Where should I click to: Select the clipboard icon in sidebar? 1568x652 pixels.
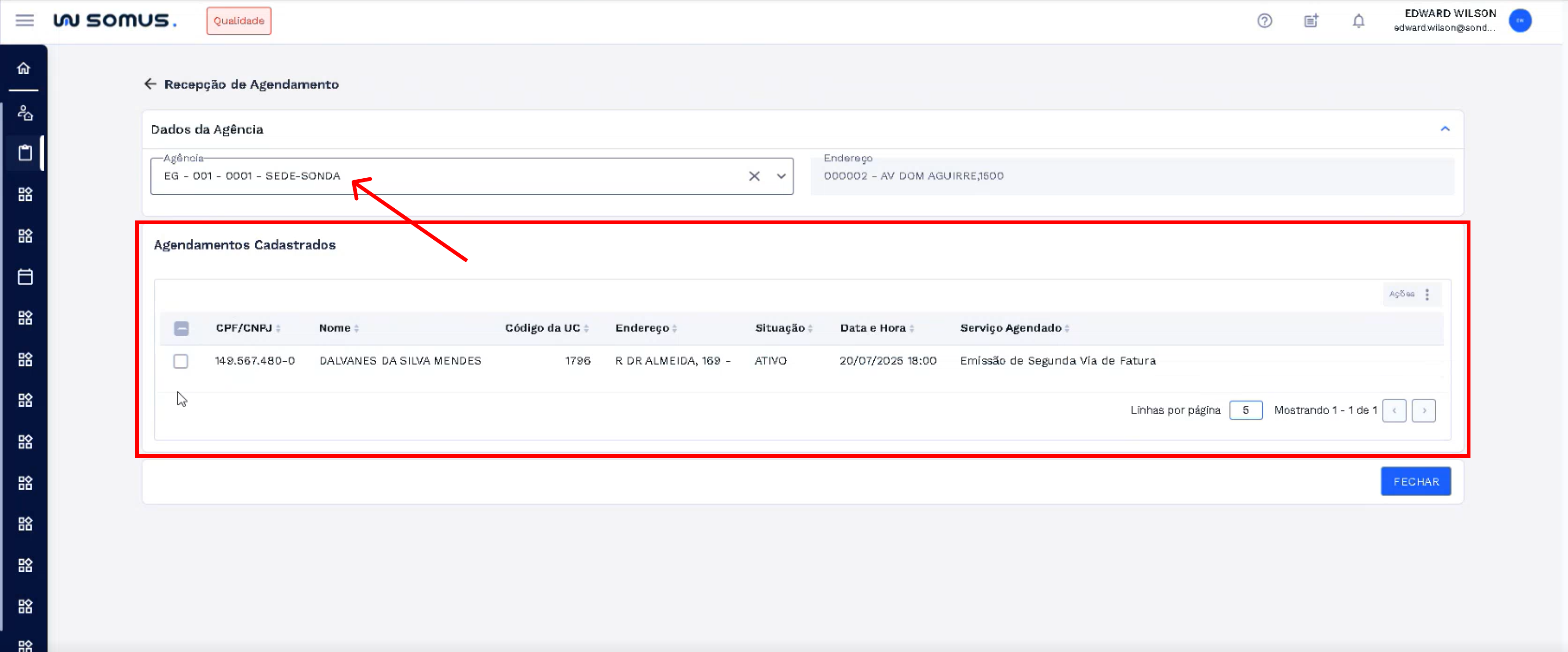(25, 153)
